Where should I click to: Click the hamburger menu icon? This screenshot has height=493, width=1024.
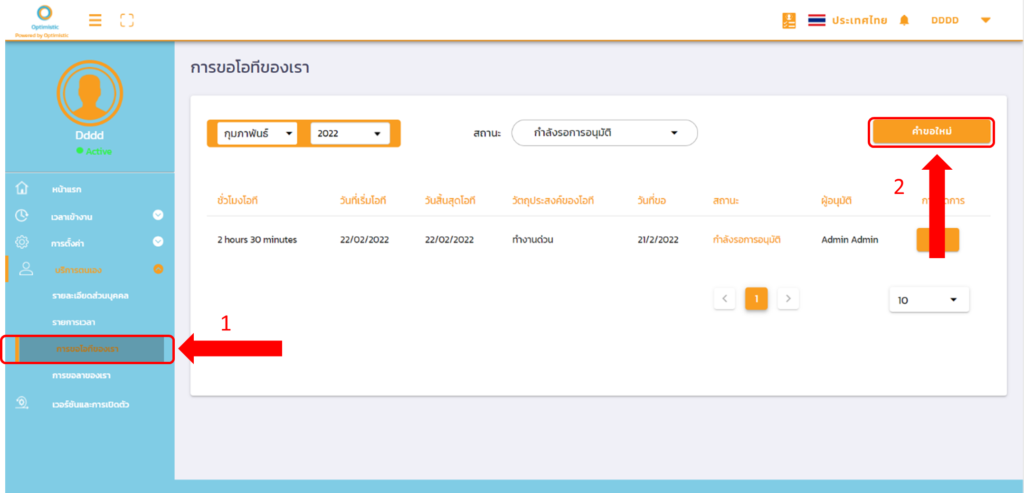tap(95, 20)
